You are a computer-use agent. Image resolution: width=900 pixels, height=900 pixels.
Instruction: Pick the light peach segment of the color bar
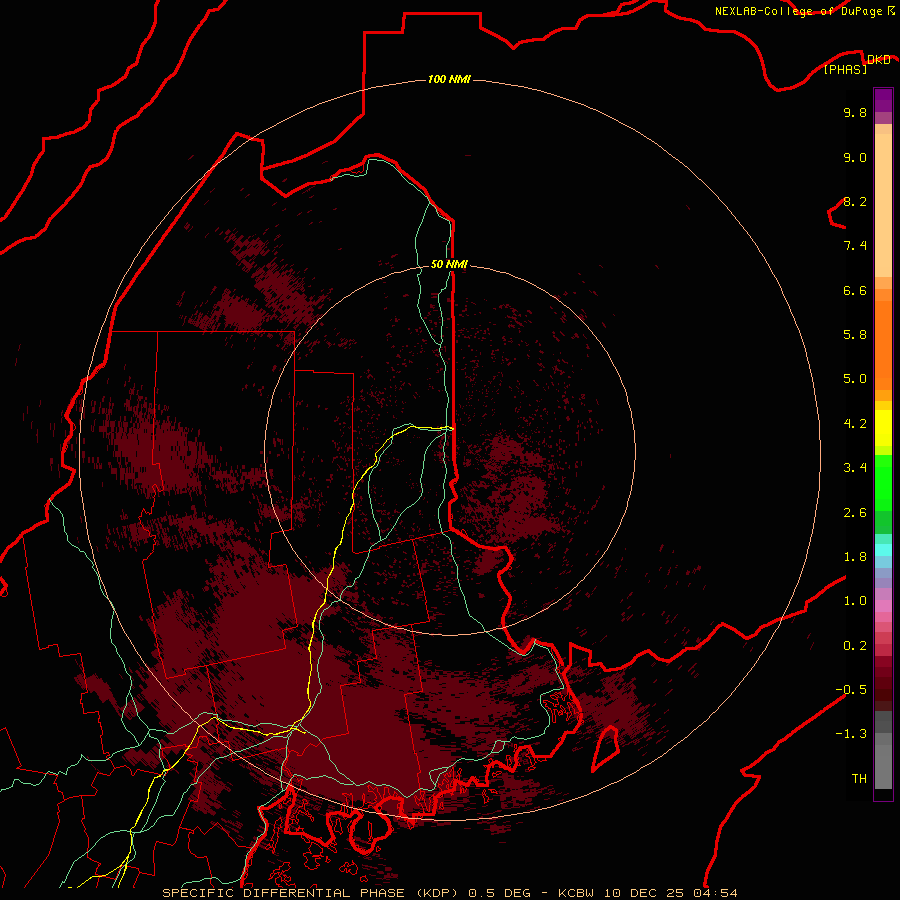pos(883,205)
